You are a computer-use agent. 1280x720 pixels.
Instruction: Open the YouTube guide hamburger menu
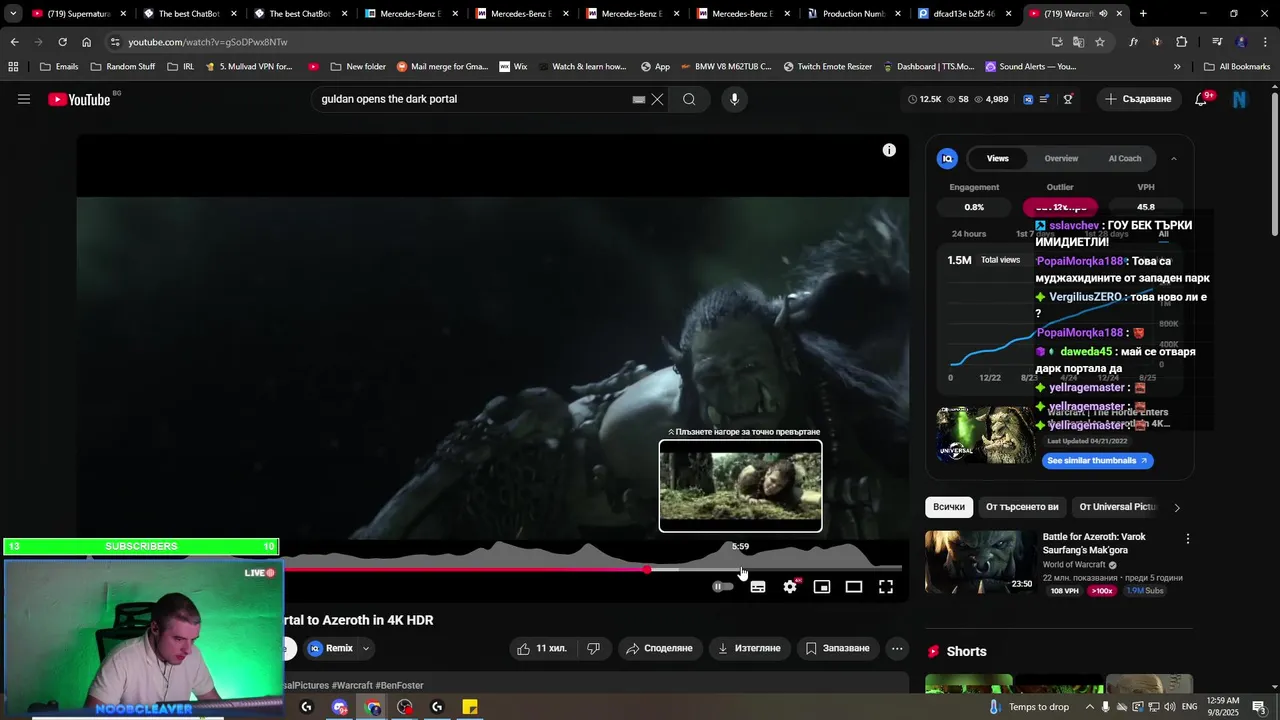[24, 99]
